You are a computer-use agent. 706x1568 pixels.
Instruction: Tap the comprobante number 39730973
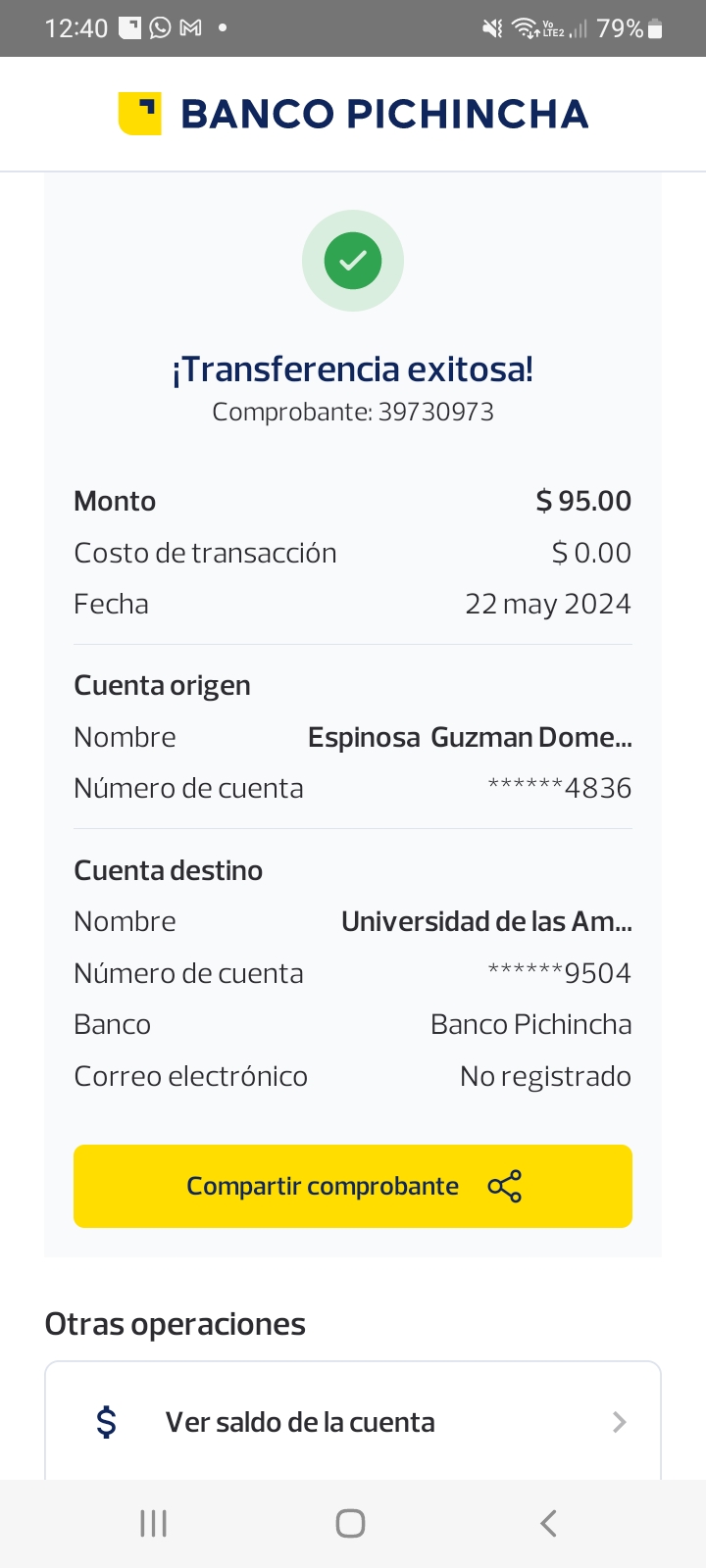tap(435, 412)
